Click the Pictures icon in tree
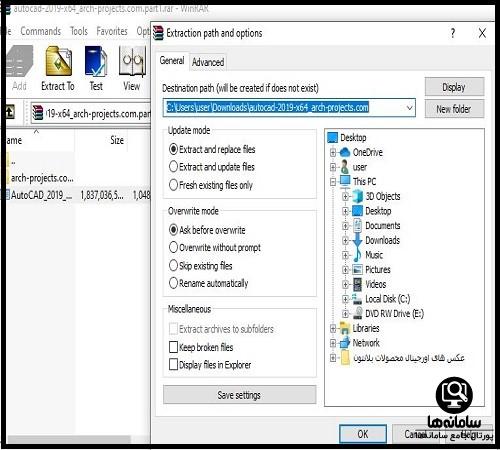This screenshot has height=450, width=500. (x=357, y=269)
